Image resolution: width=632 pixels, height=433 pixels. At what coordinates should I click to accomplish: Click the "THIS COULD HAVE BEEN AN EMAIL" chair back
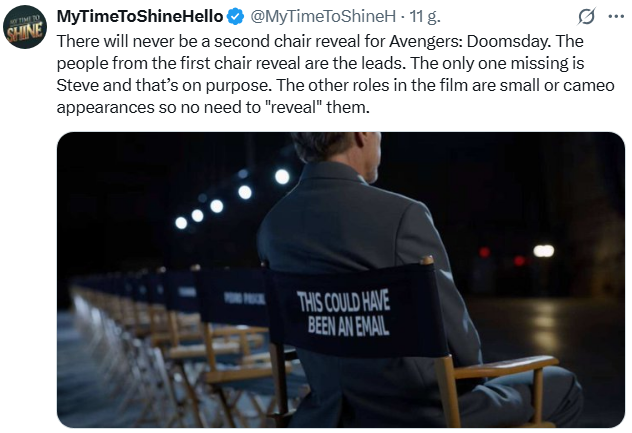click(344, 314)
